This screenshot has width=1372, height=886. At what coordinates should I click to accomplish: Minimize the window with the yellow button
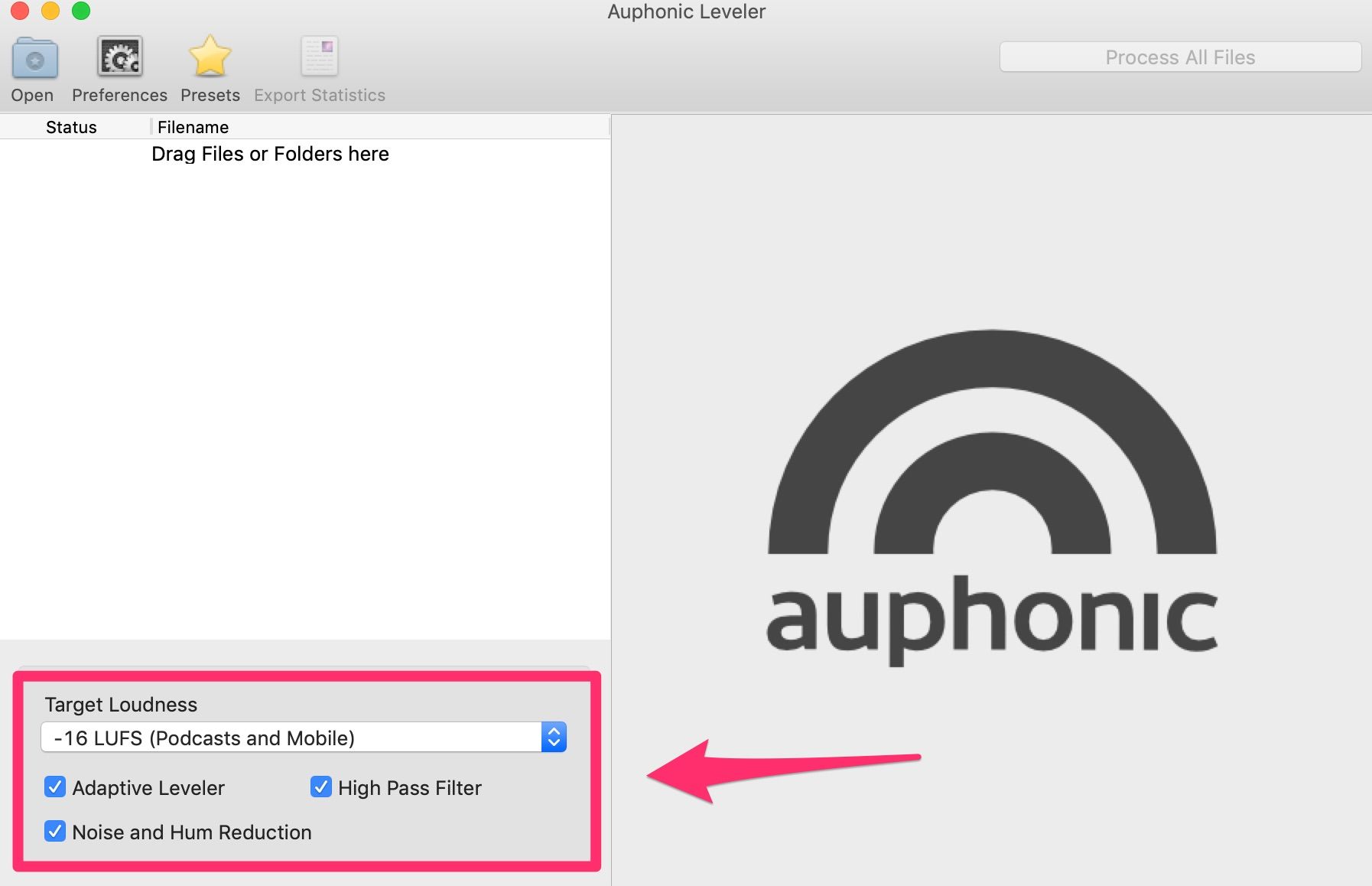(50, 11)
